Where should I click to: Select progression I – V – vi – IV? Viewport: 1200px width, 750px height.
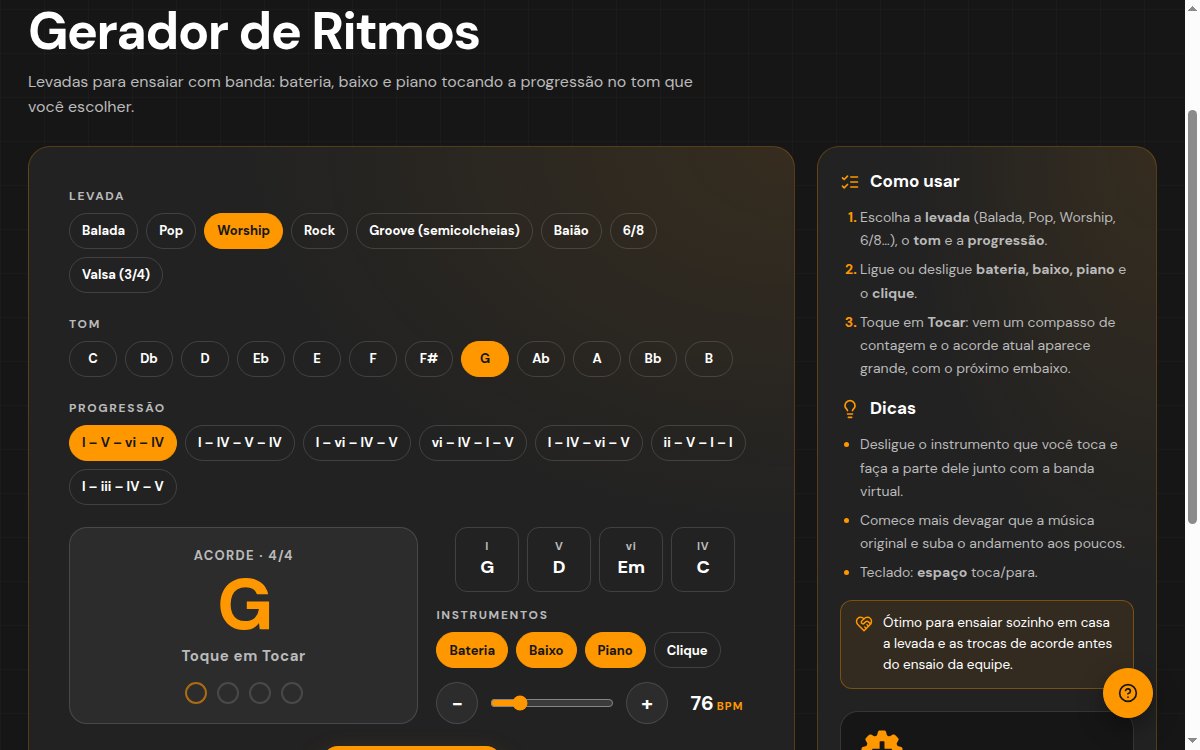[123, 442]
